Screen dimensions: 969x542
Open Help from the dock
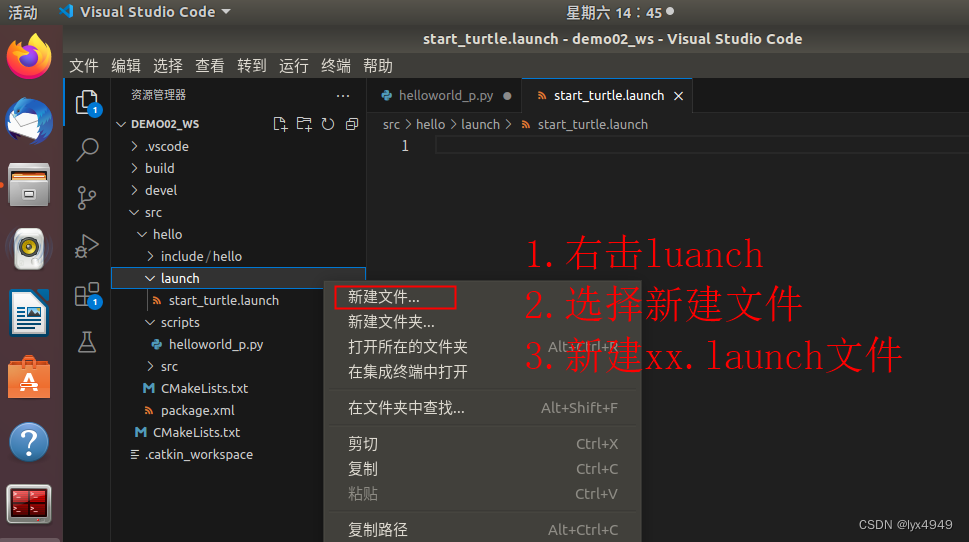28,442
